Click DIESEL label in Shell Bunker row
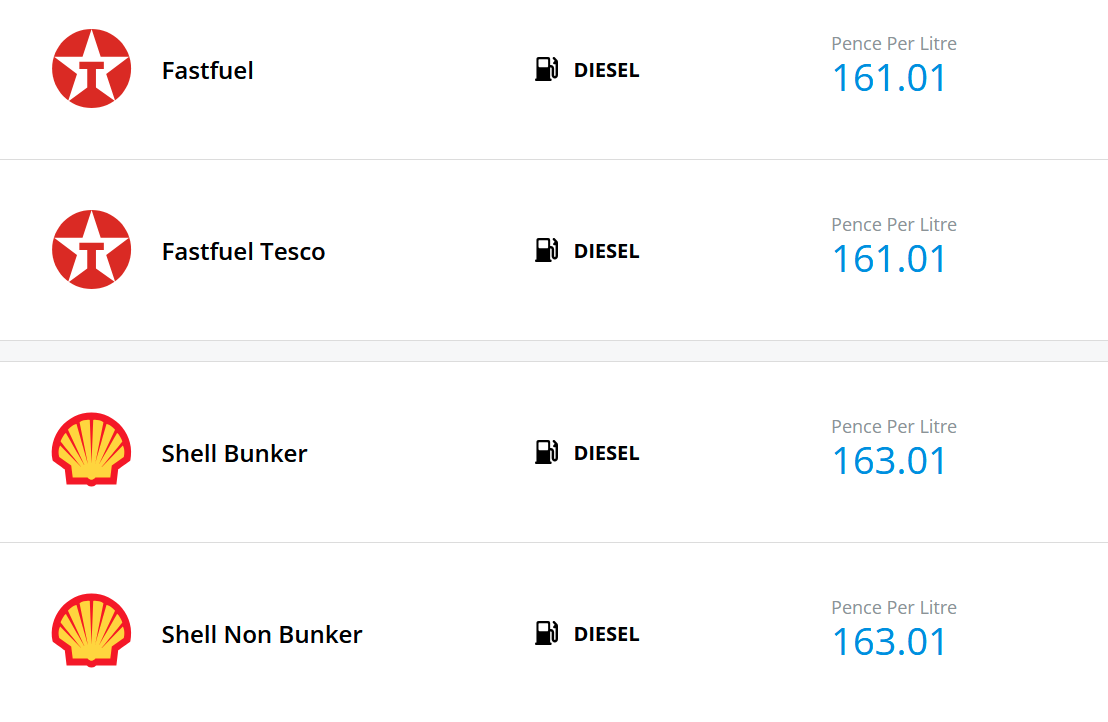The image size is (1108, 722). [x=606, y=454]
